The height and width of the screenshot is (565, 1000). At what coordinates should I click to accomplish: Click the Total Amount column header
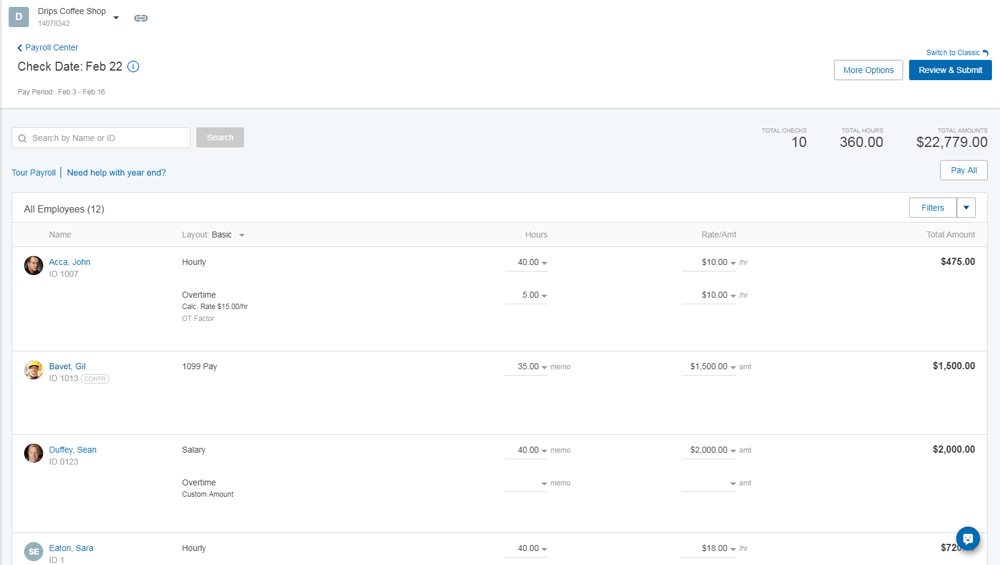[x=950, y=235]
